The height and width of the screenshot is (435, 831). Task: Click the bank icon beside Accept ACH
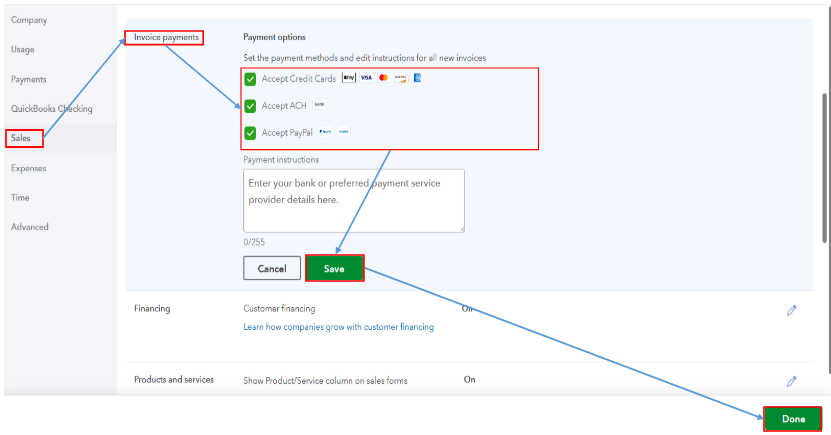tap(320, 105)
